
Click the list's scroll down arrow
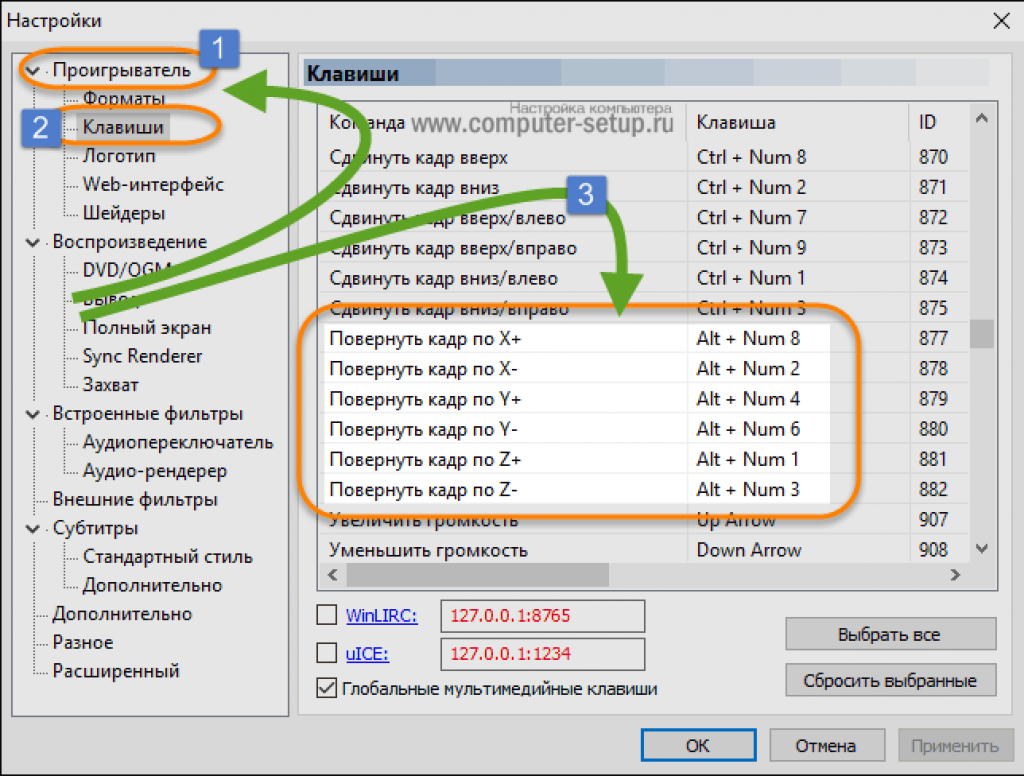(982, 549)
